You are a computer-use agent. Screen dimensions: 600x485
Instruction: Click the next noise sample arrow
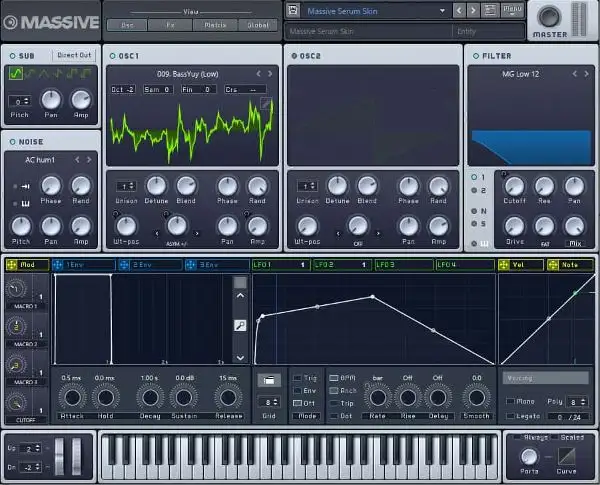coord(90,159)
